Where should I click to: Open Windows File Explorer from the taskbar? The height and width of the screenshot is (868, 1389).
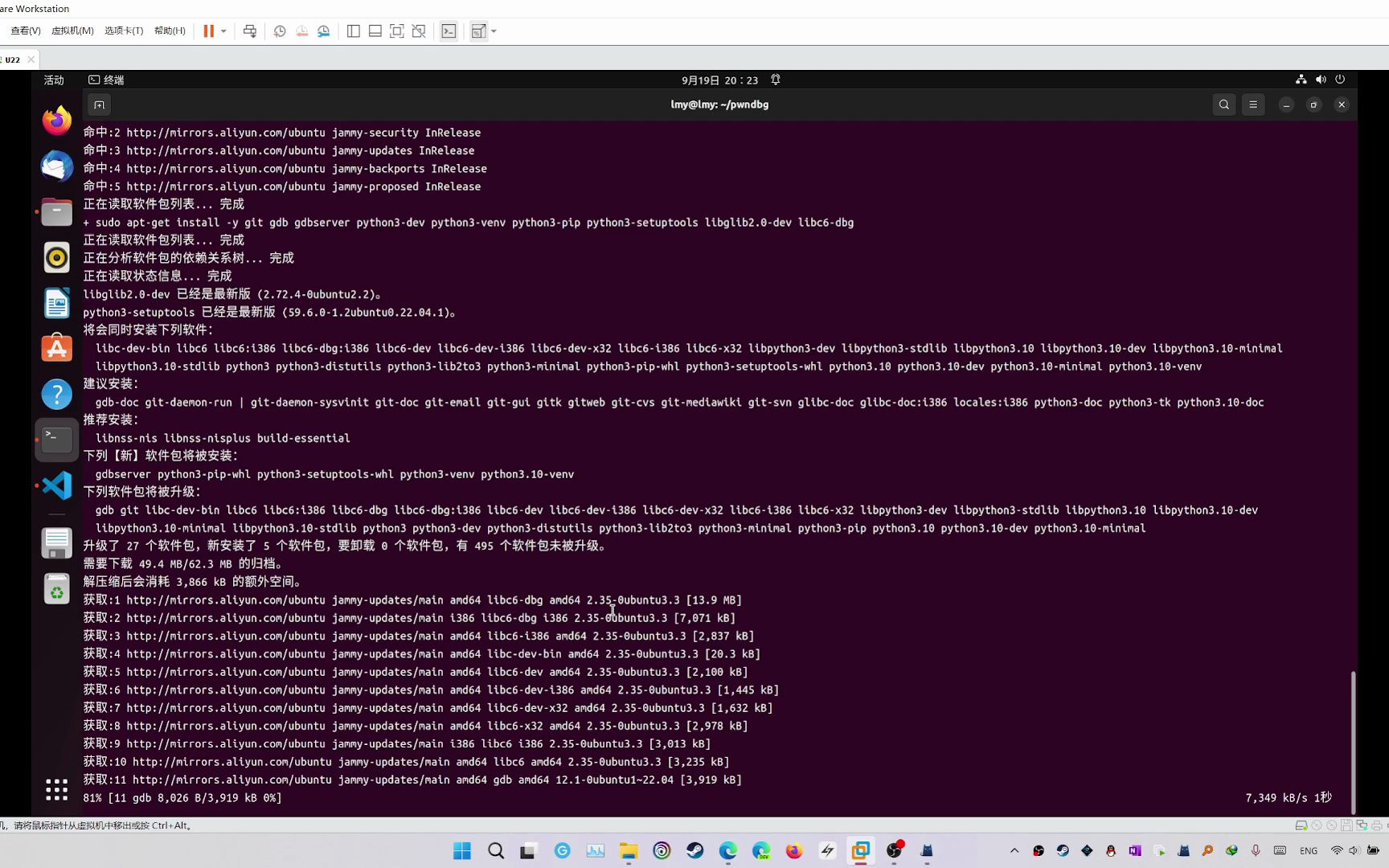[629, 850]
